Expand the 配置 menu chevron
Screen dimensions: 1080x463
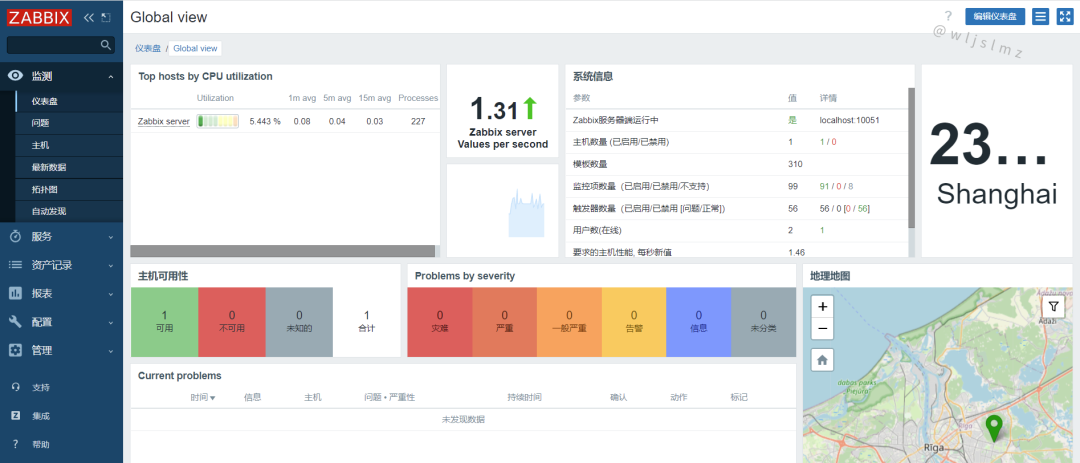pyautogui.click(x=111, y=322)
